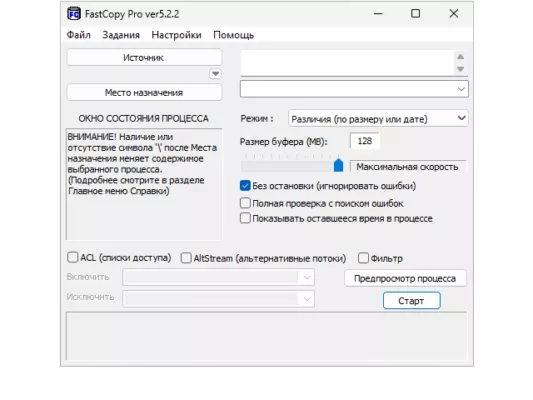This screenshot has width=533, height=400.
Task: Maximize the FastCopy window
Action: click(x=415, y=14)
